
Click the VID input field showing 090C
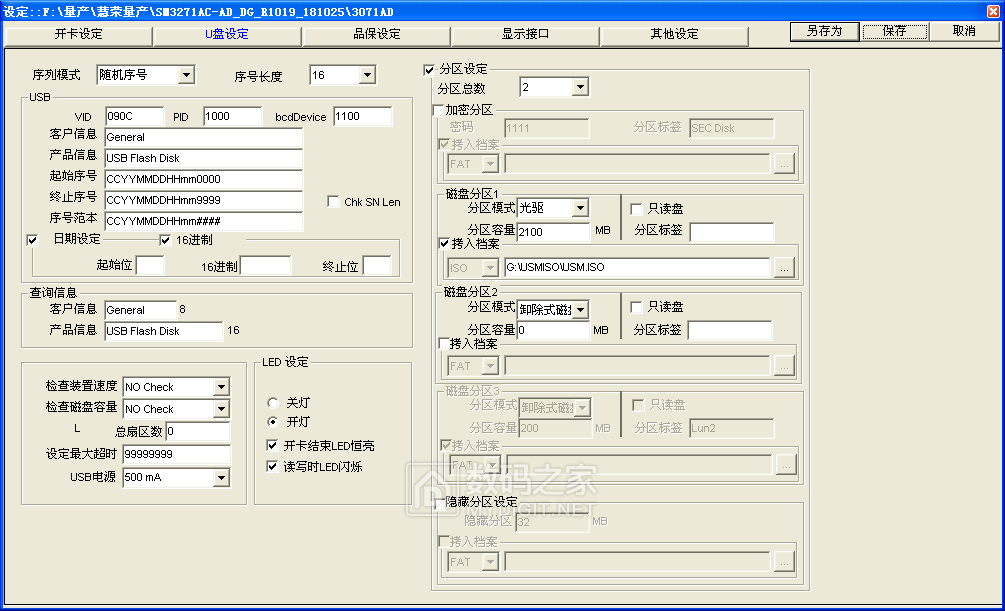coord(135,116)
